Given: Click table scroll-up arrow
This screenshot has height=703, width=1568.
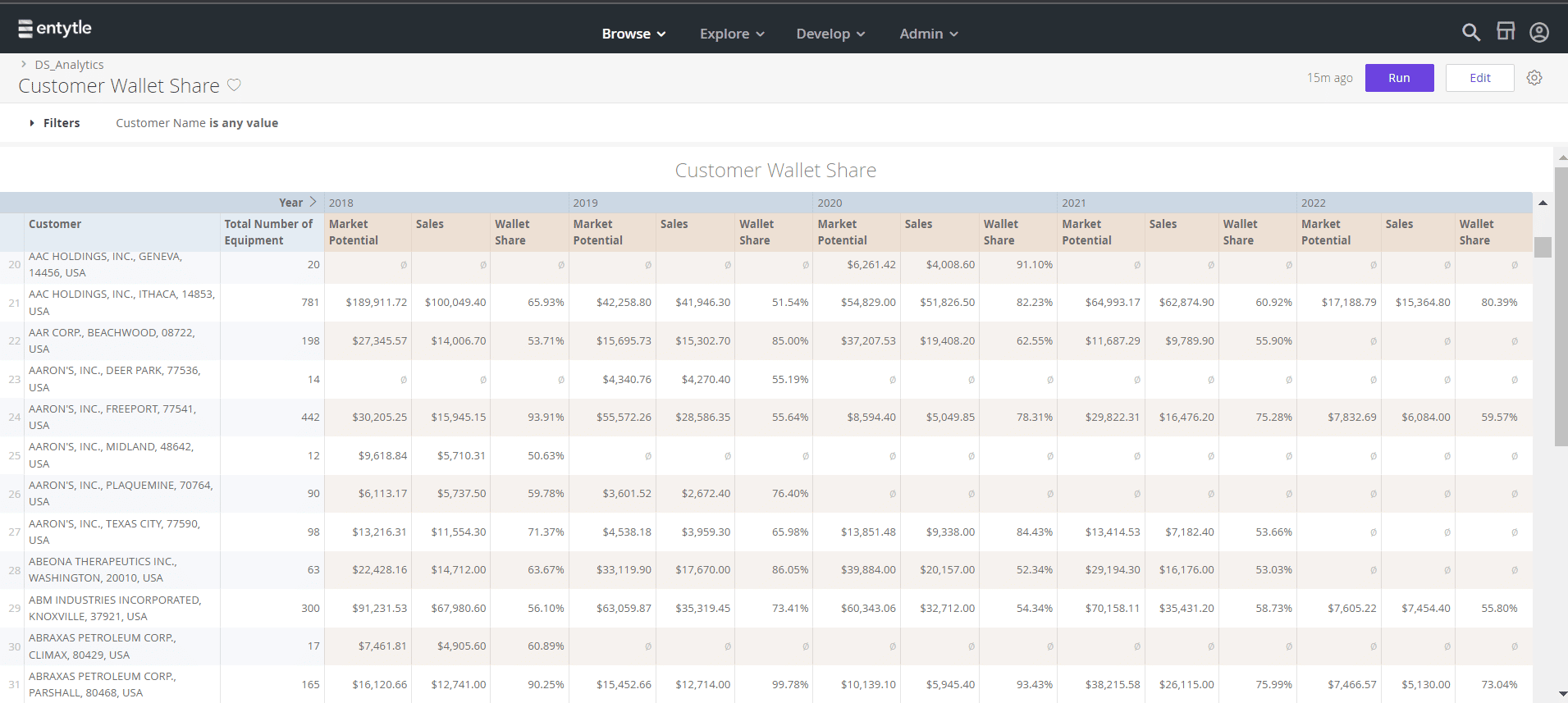Looking at the screenshot, I should (1543, 203).
